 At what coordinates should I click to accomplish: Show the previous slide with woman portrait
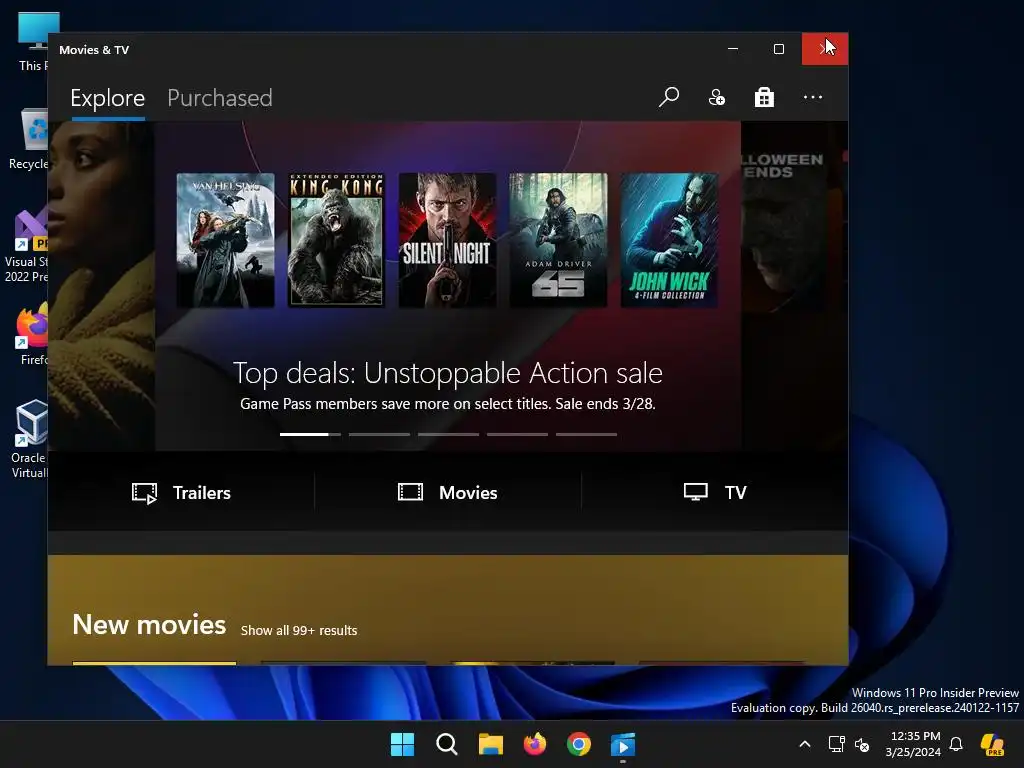click(101, 285)
